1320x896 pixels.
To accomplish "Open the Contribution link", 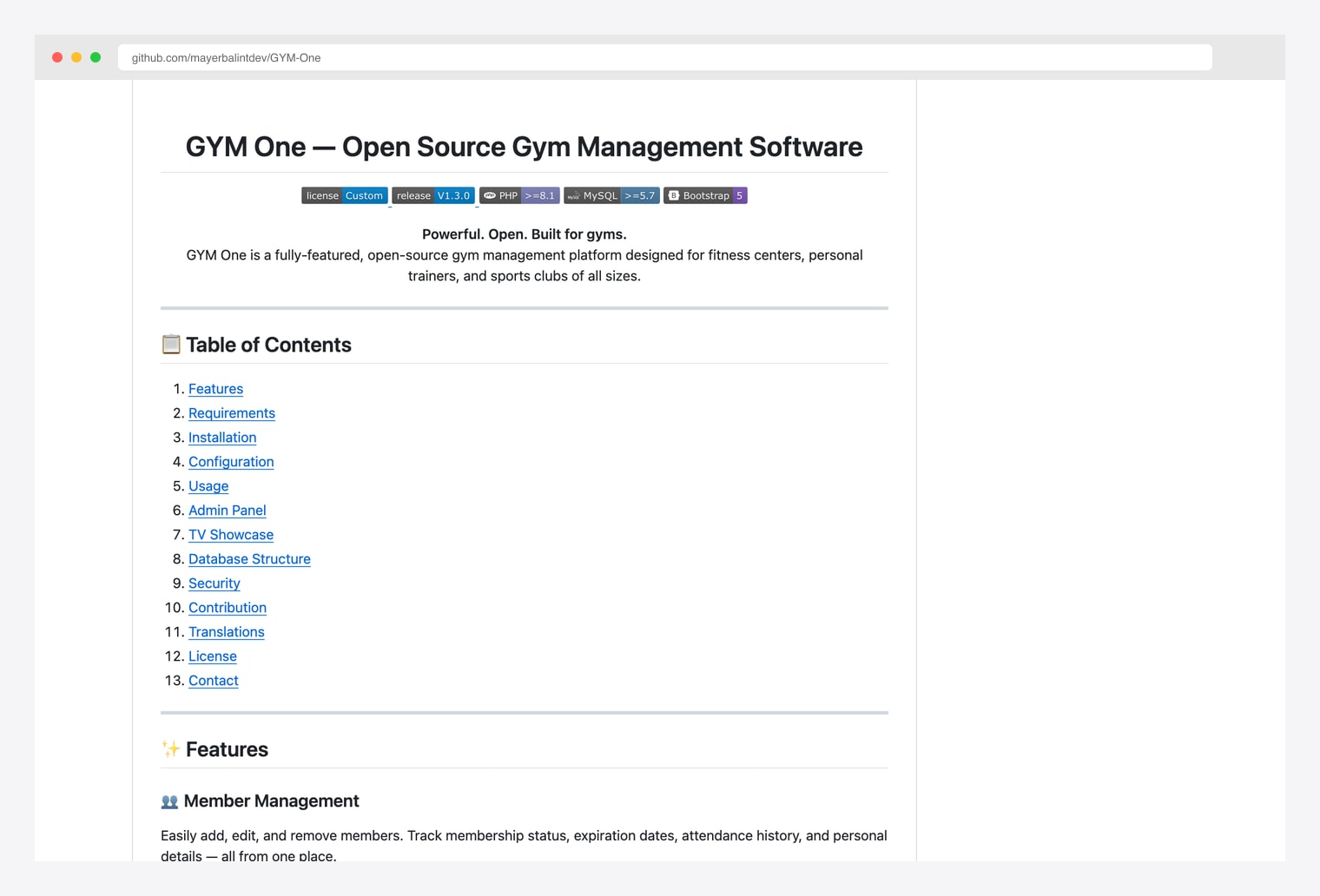I will (228, 608).
